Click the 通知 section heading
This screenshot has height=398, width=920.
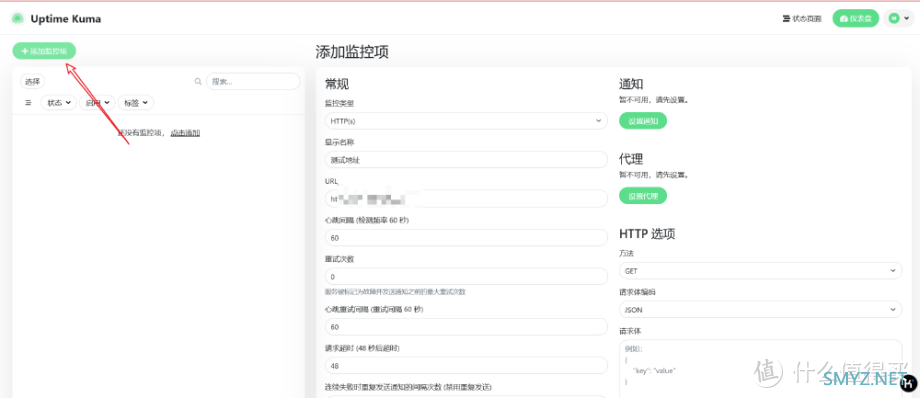(x=631, y=84)
